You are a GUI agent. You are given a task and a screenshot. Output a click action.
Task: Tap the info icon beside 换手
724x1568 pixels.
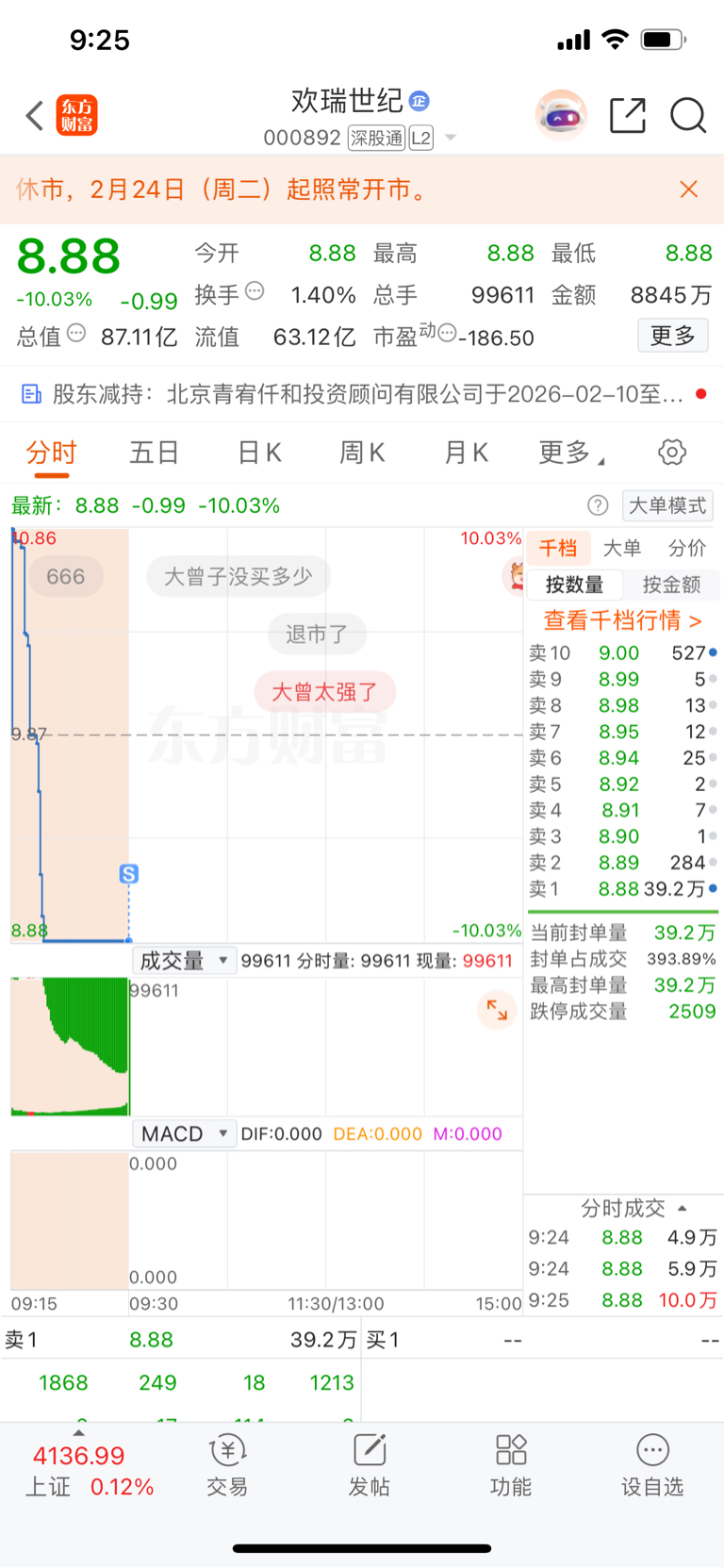tap(255, 291)
